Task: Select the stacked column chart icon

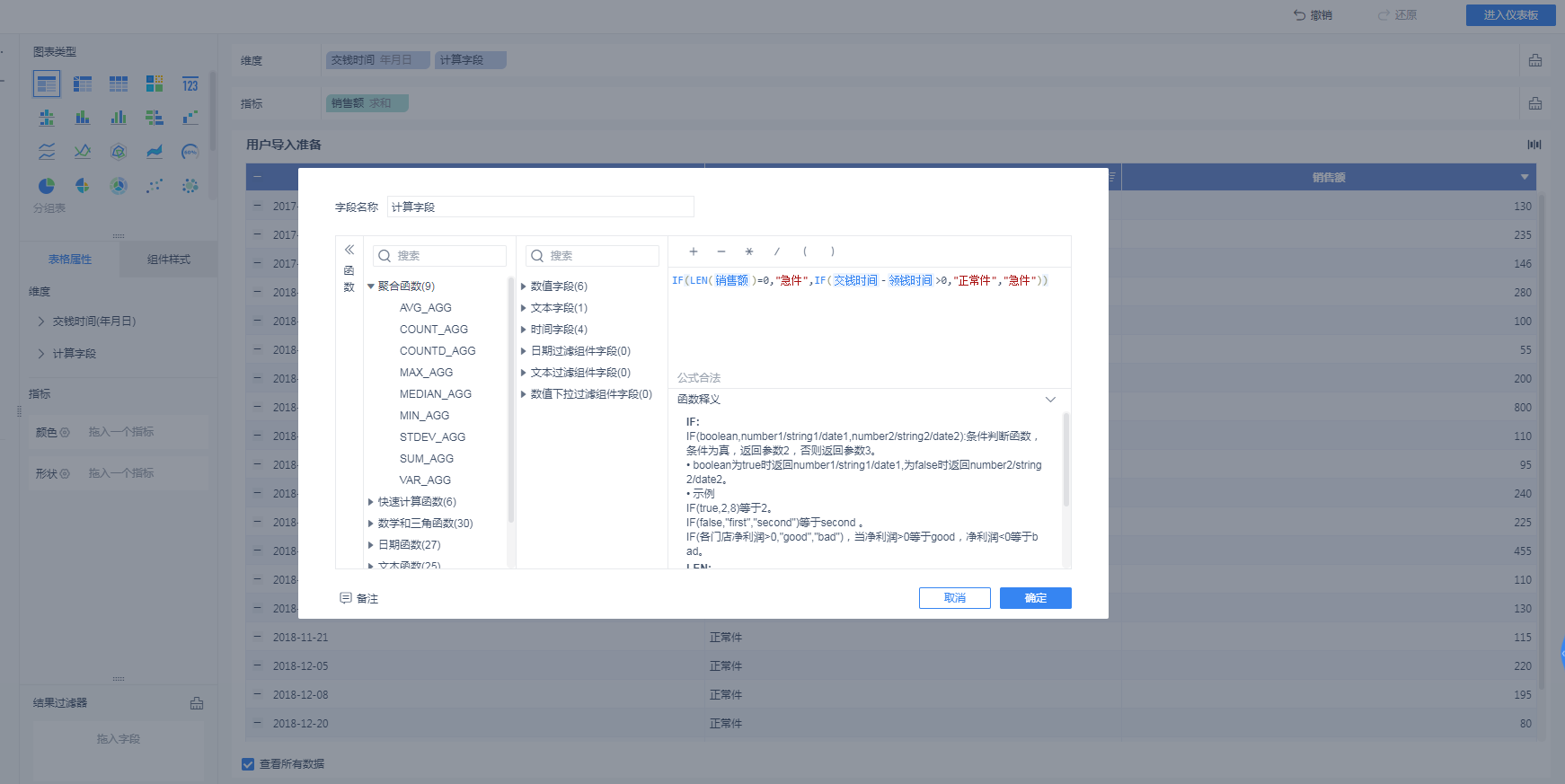Action: [x=83, y=118]
